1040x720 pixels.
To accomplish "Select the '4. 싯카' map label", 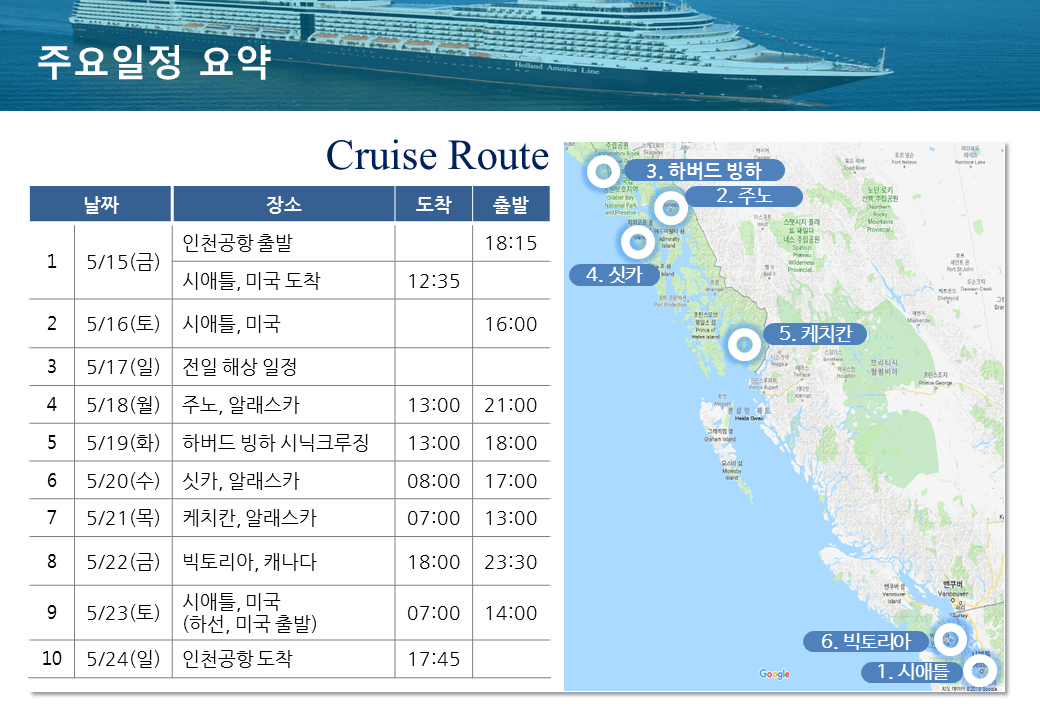I will click(x=614, y=274).
